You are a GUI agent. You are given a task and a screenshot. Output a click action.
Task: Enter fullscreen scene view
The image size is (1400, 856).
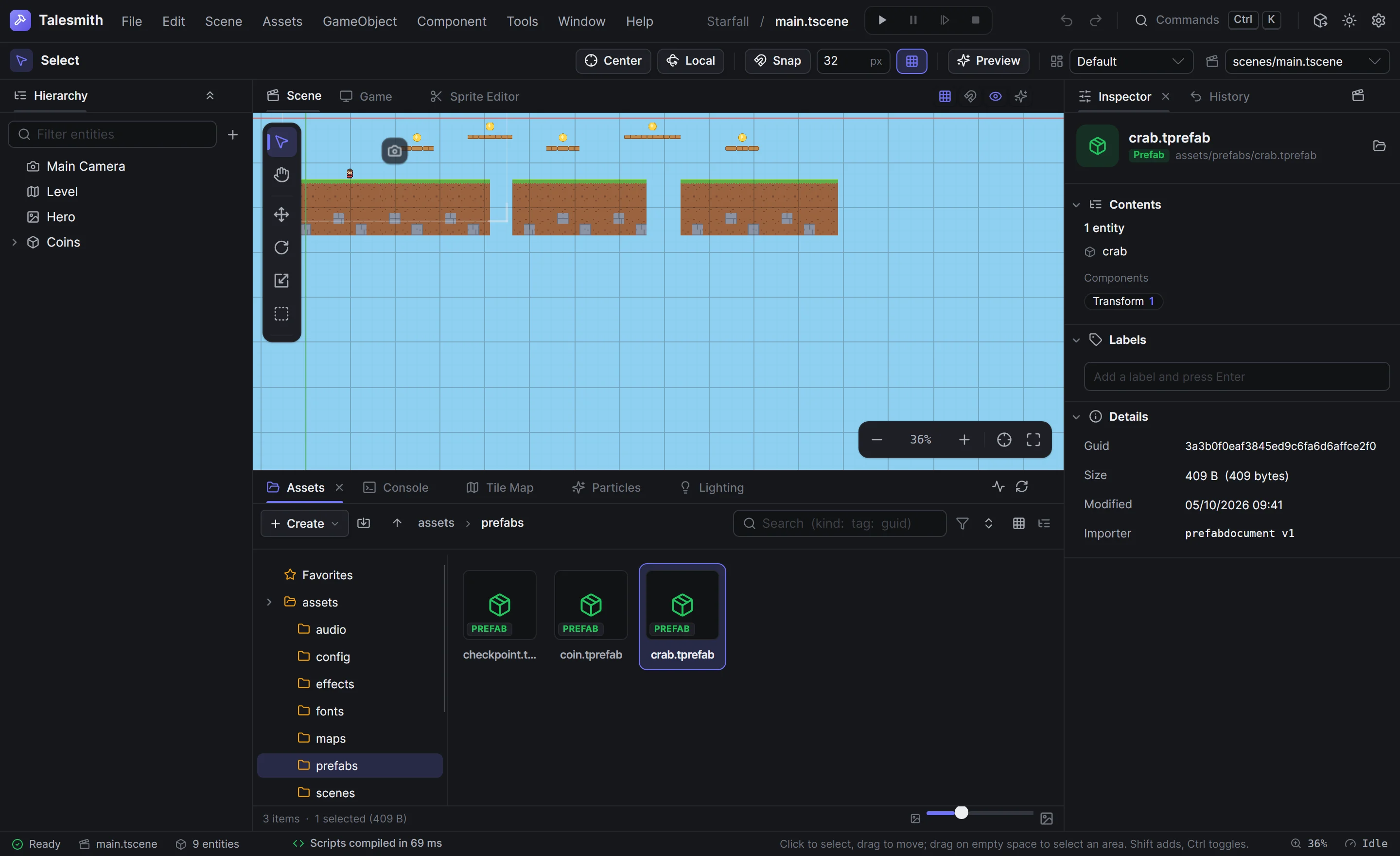1033,439
